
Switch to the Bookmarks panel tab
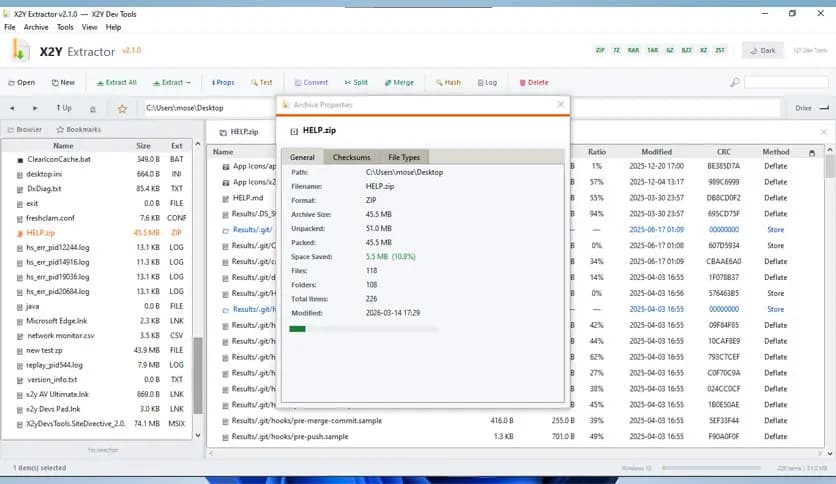pyautogui.click(x=78, y=130)
